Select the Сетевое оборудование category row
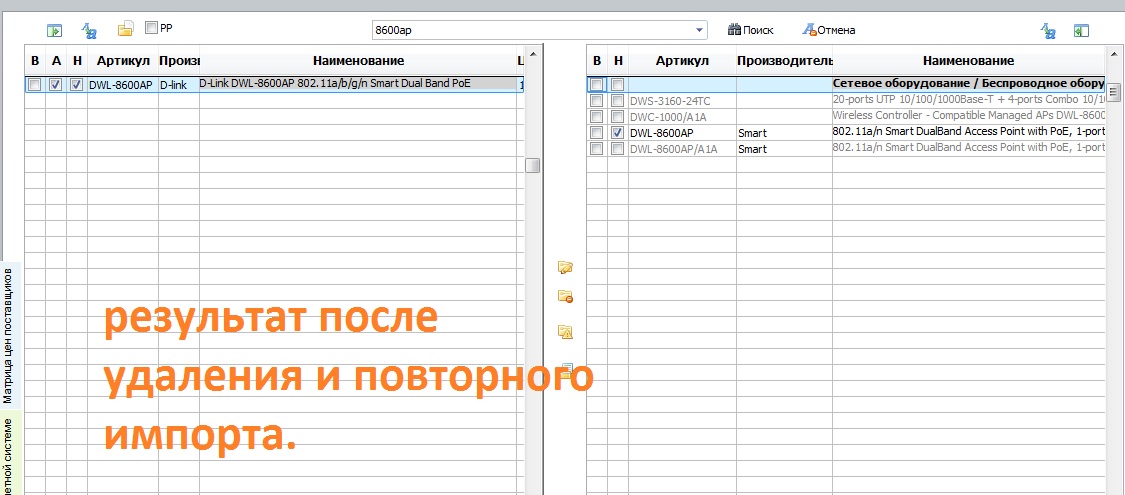Image resolution: width=1125 pixels, height=495 pixels. tap(845, 85)
